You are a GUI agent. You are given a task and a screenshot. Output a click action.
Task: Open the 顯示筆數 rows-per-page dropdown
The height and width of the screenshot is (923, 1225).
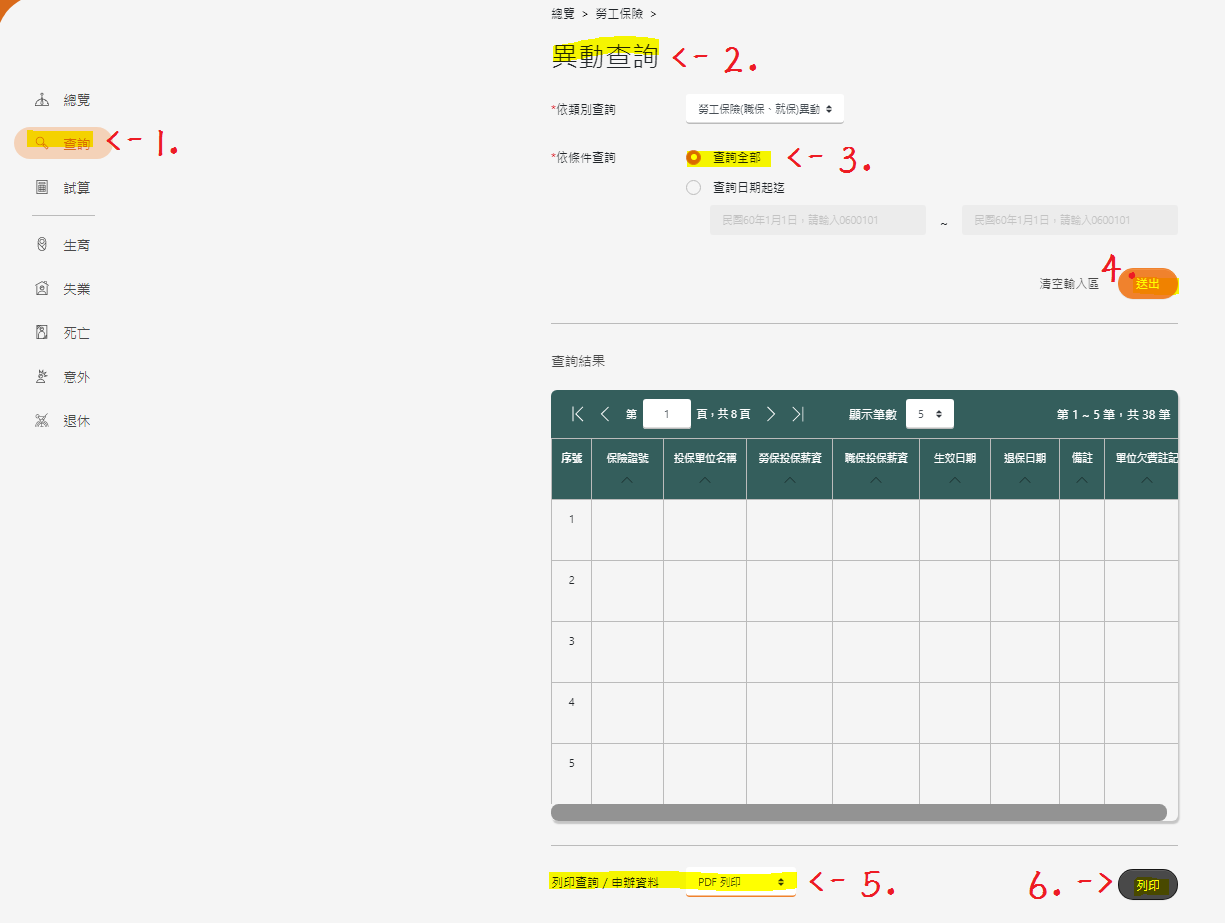click(929, 414)
